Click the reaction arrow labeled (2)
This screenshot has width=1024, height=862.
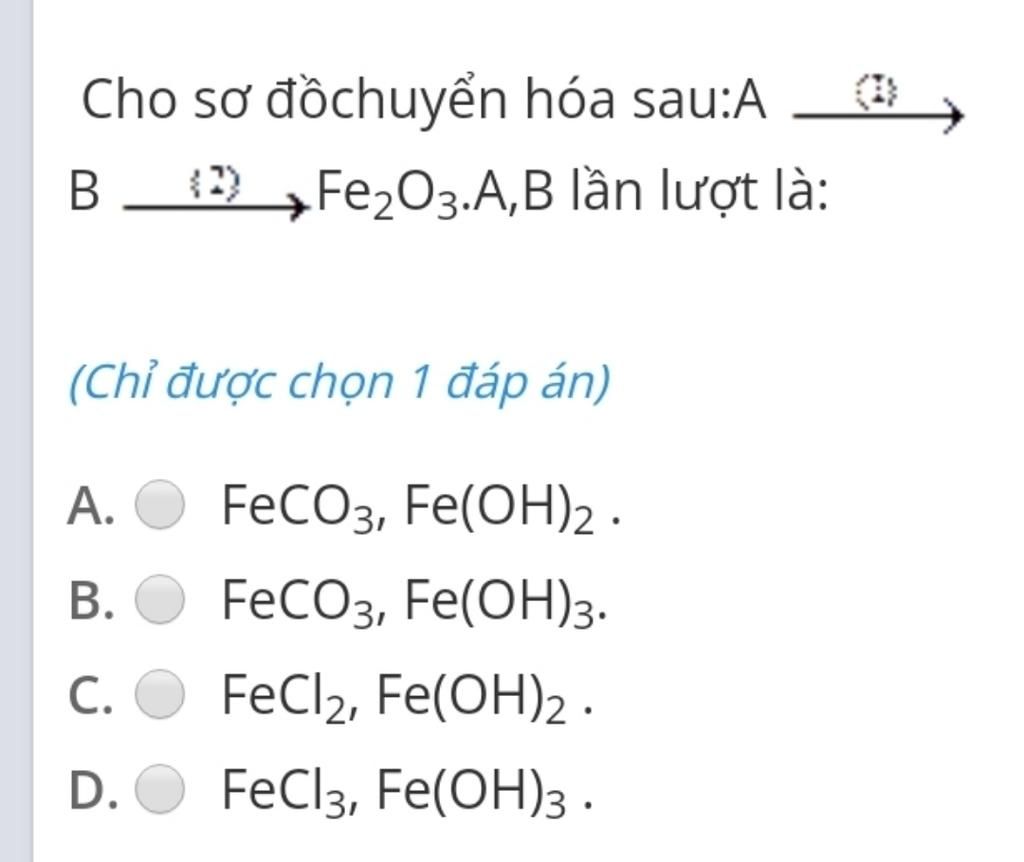click(x=216, y=195)
